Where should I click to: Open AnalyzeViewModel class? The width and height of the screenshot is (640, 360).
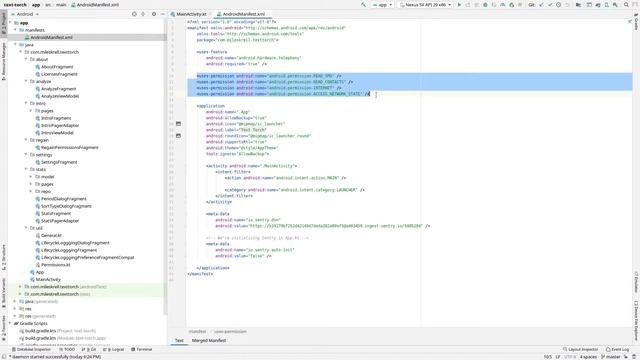pos(60,96)
